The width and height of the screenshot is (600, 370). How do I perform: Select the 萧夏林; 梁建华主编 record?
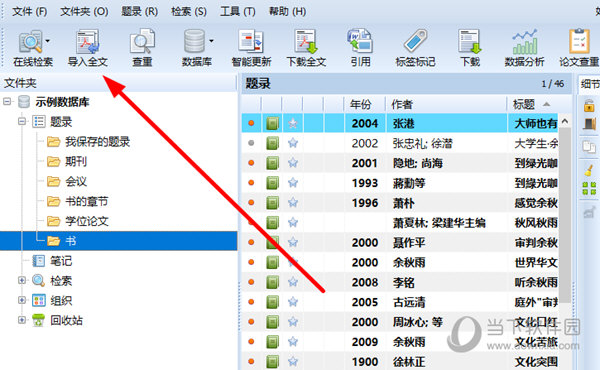(399, 223)
